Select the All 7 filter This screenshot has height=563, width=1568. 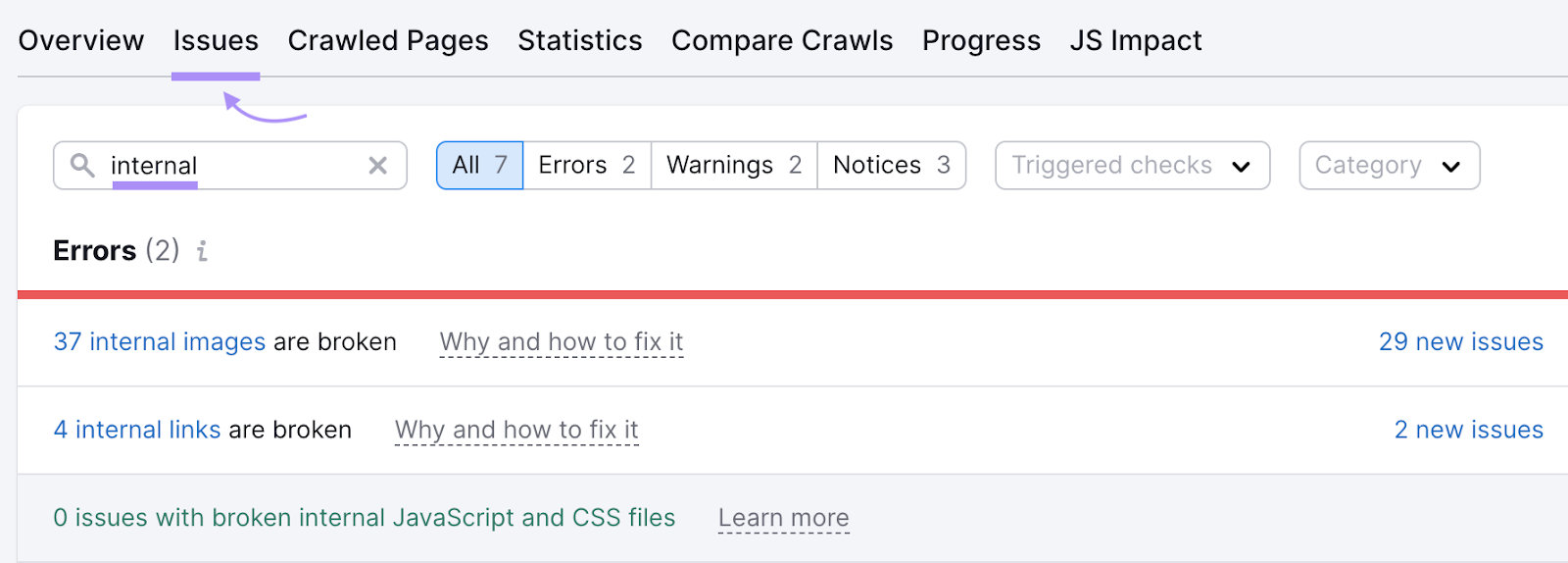[x=479, y=165]
